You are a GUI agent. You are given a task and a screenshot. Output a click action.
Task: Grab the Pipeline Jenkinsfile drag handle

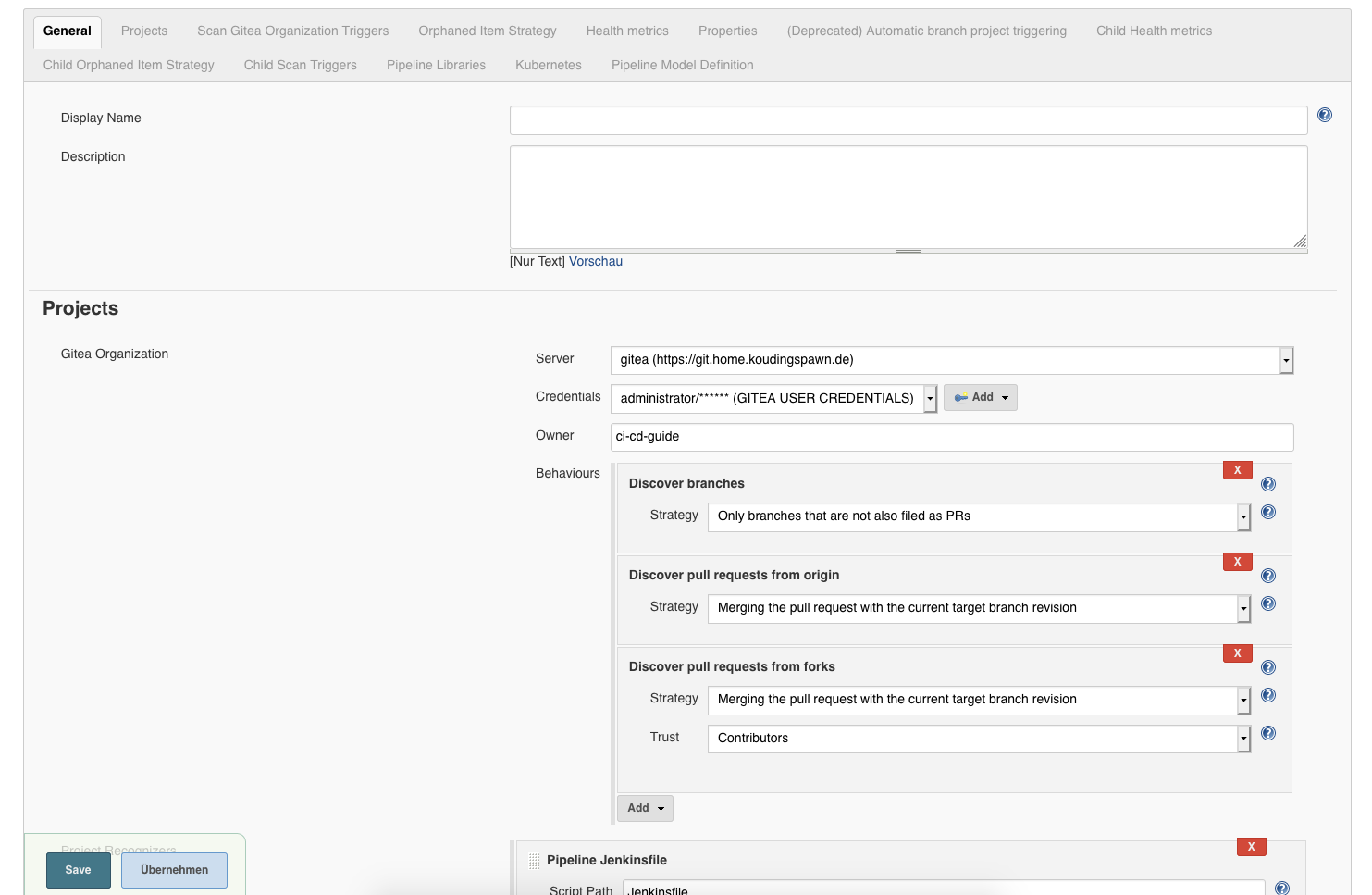534,861
